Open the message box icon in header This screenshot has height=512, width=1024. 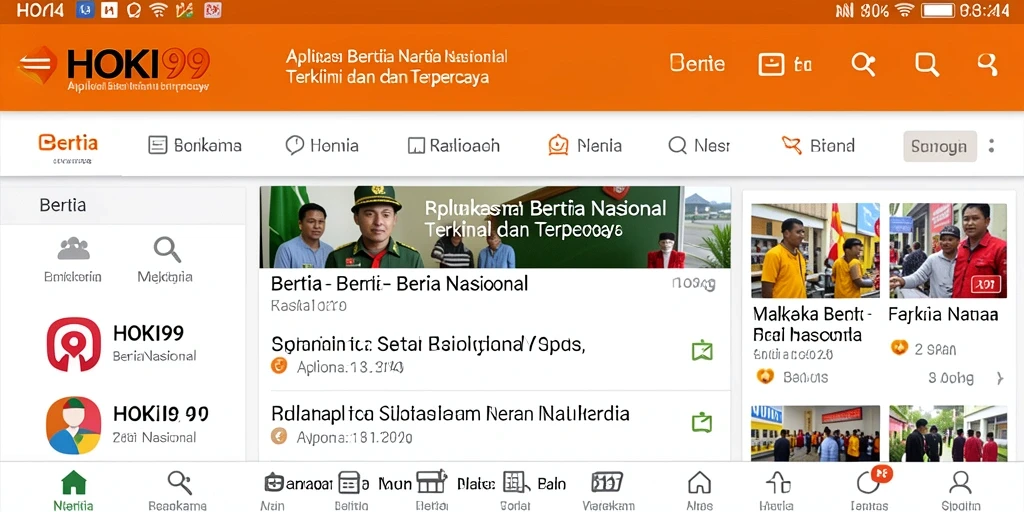pyautogui.click(x=771, y=64)
